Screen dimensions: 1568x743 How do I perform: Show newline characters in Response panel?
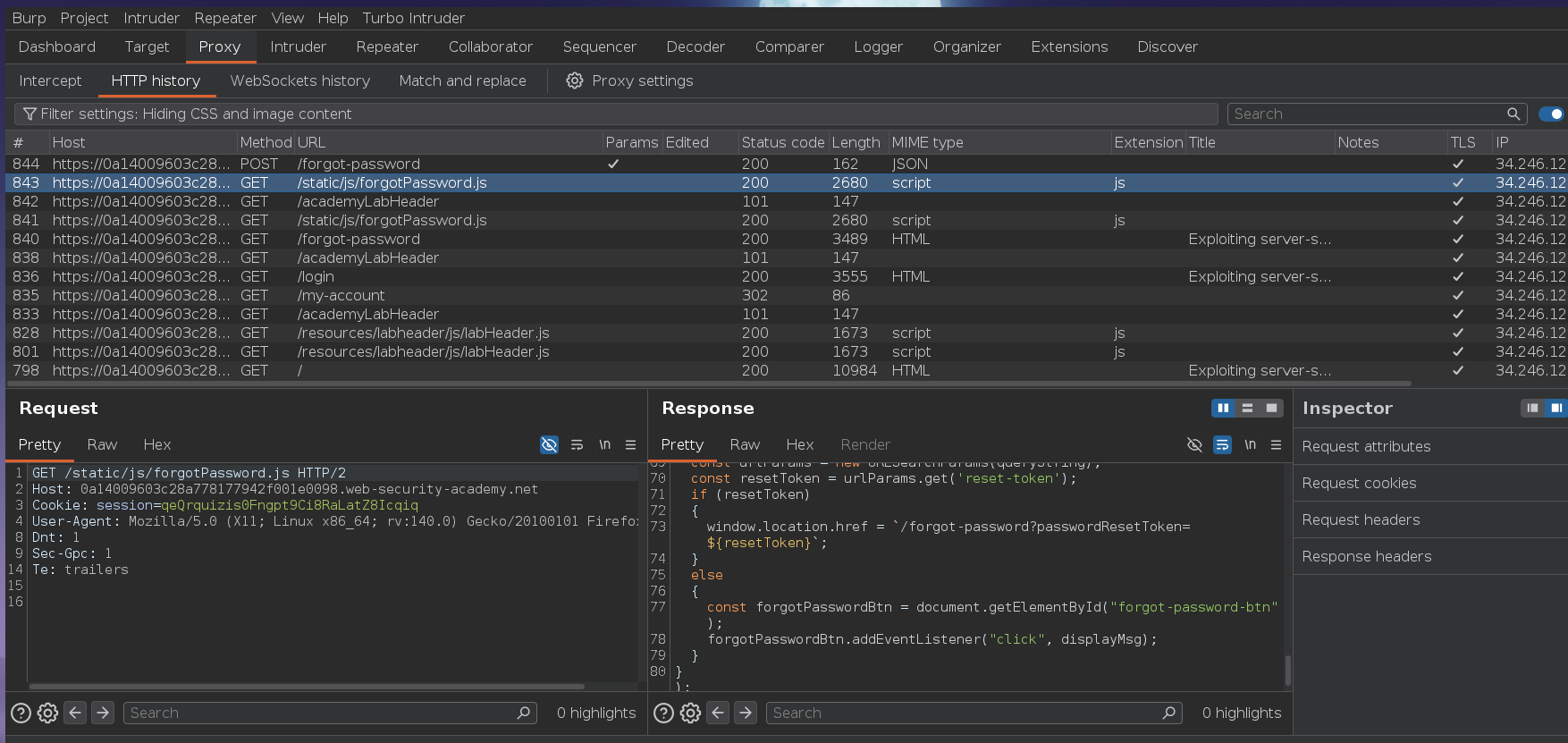point(1250,444)
